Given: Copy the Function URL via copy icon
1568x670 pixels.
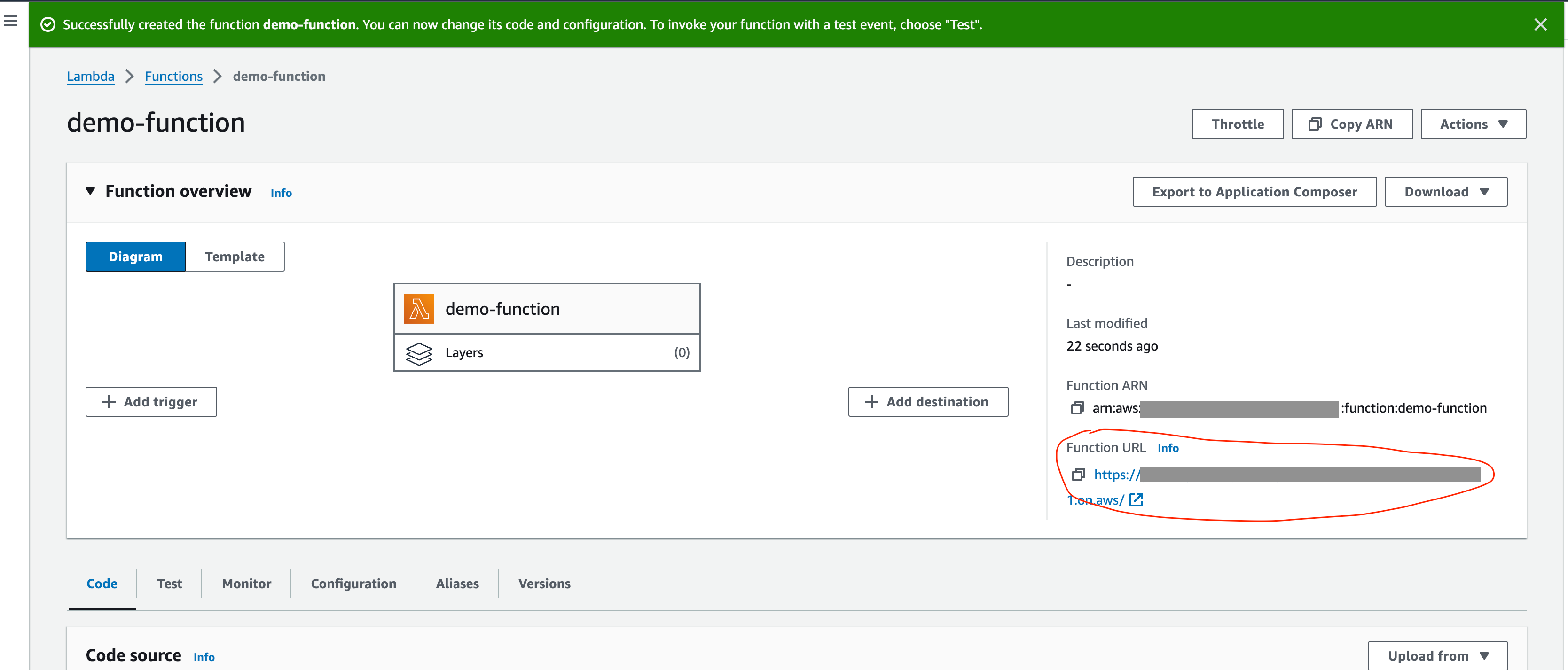Looking at the screenshot, I should tap(1078, 475).
